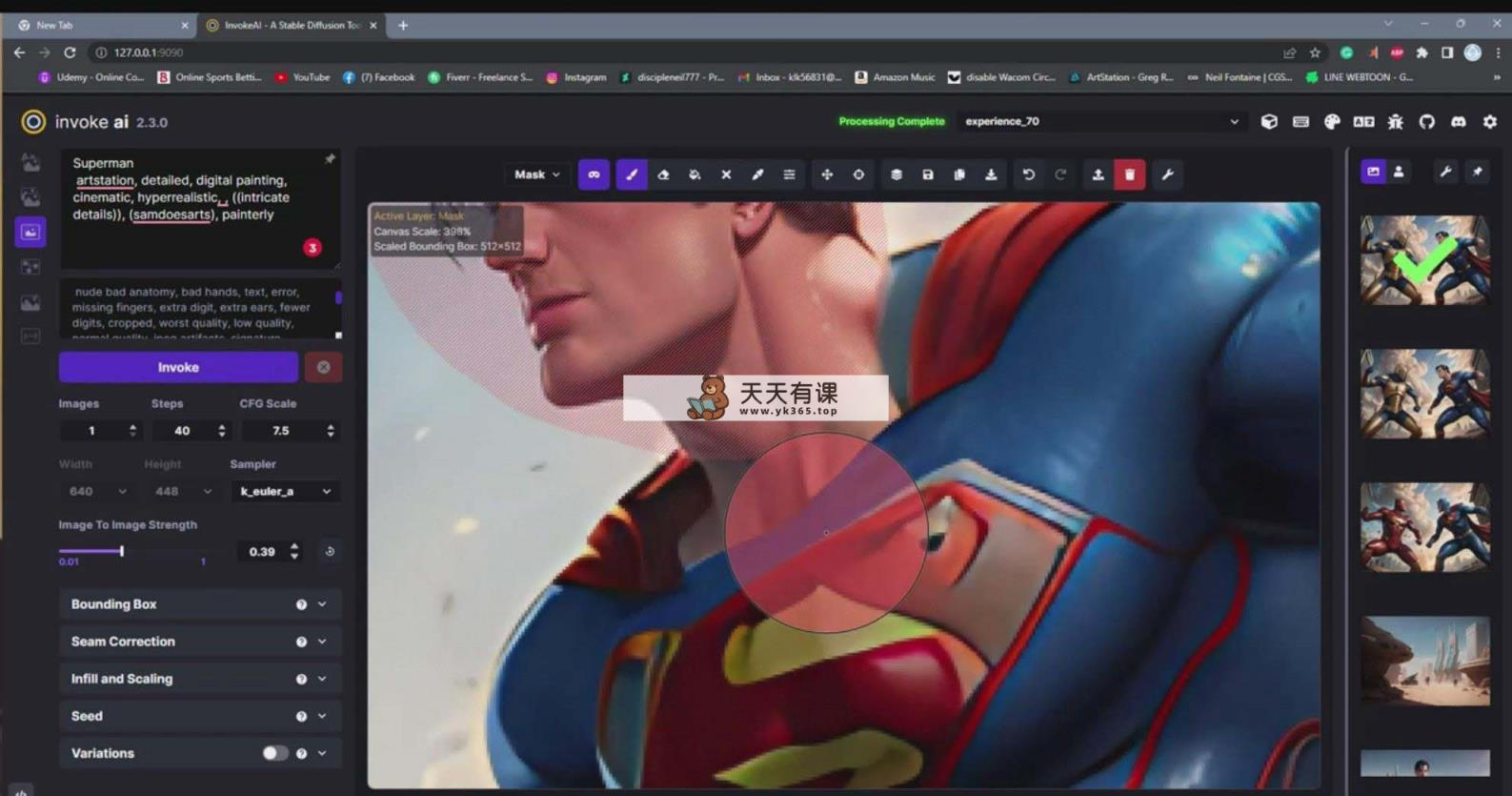Select the Fill bounding box tool
The height and width of the screenshot is (796, 1512).
tap(695, 174)
